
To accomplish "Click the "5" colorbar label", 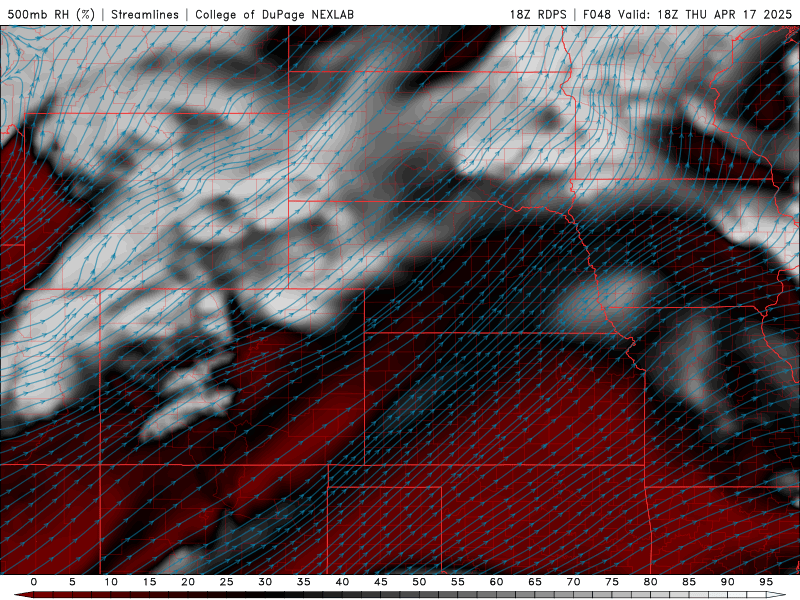I will point(72,582).
